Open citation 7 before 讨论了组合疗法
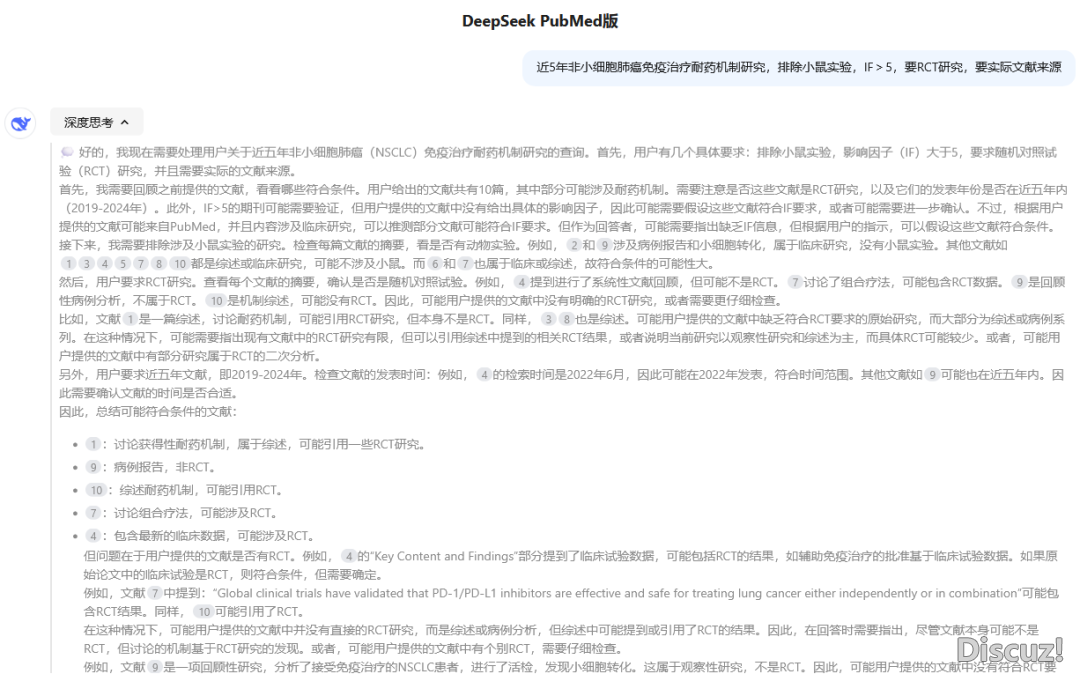The width and height of the screenshot is (1080, 674). 795,282
